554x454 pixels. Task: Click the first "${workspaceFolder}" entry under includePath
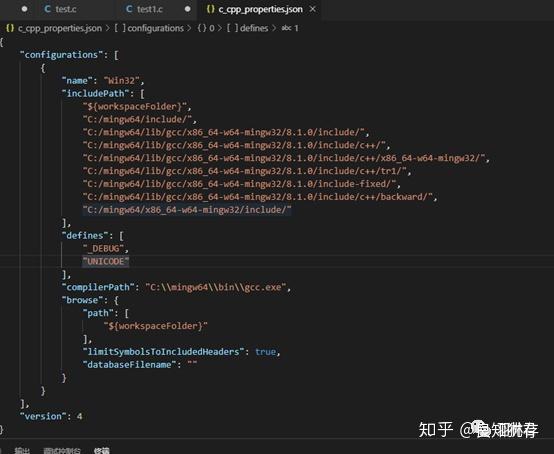click(135, 106)
